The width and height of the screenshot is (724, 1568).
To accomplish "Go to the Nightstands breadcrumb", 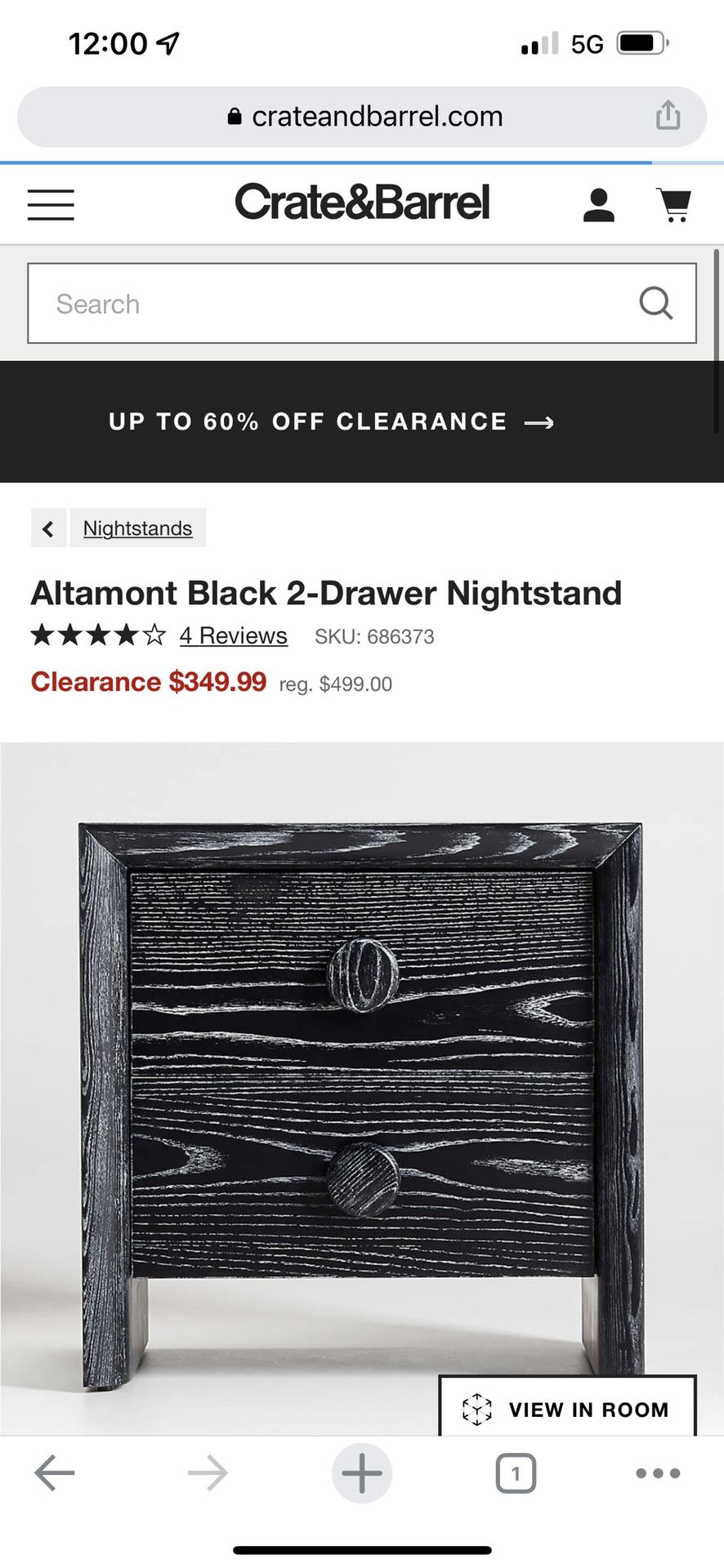I will 137,528.
